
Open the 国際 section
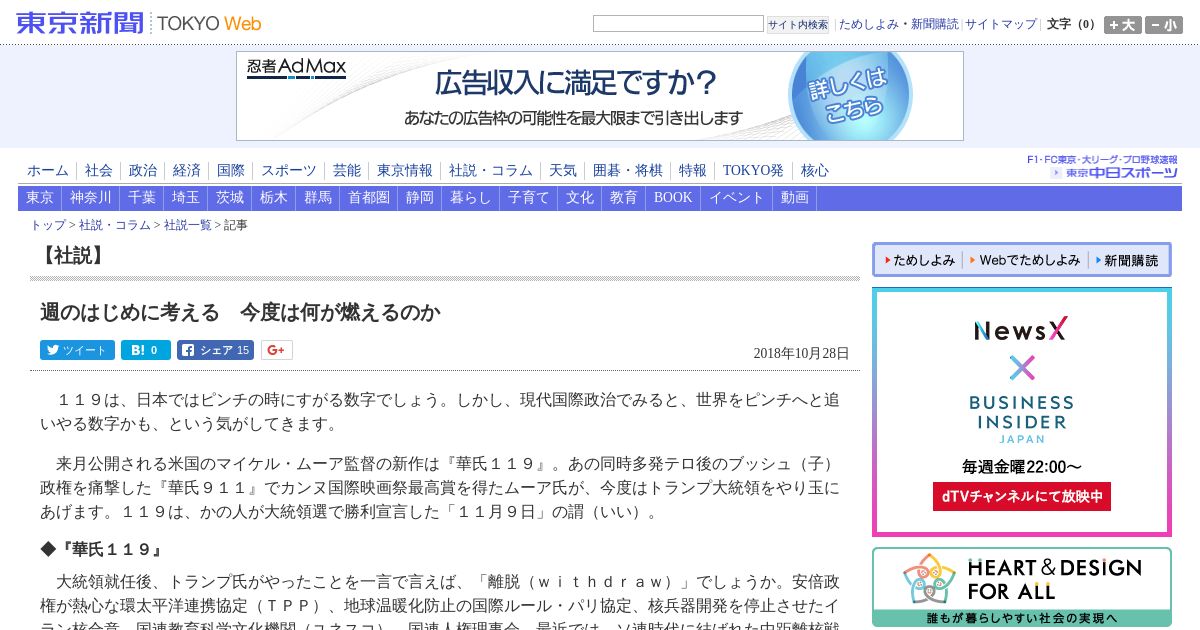[x=230, y=171]
